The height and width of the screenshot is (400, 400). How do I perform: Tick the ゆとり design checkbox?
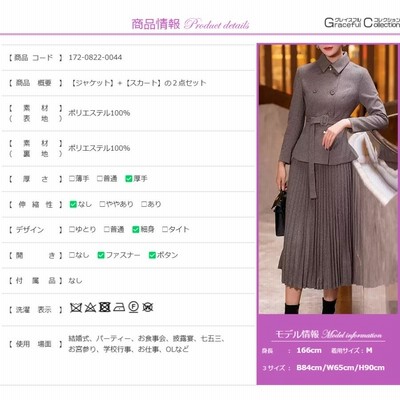(72, 229)
